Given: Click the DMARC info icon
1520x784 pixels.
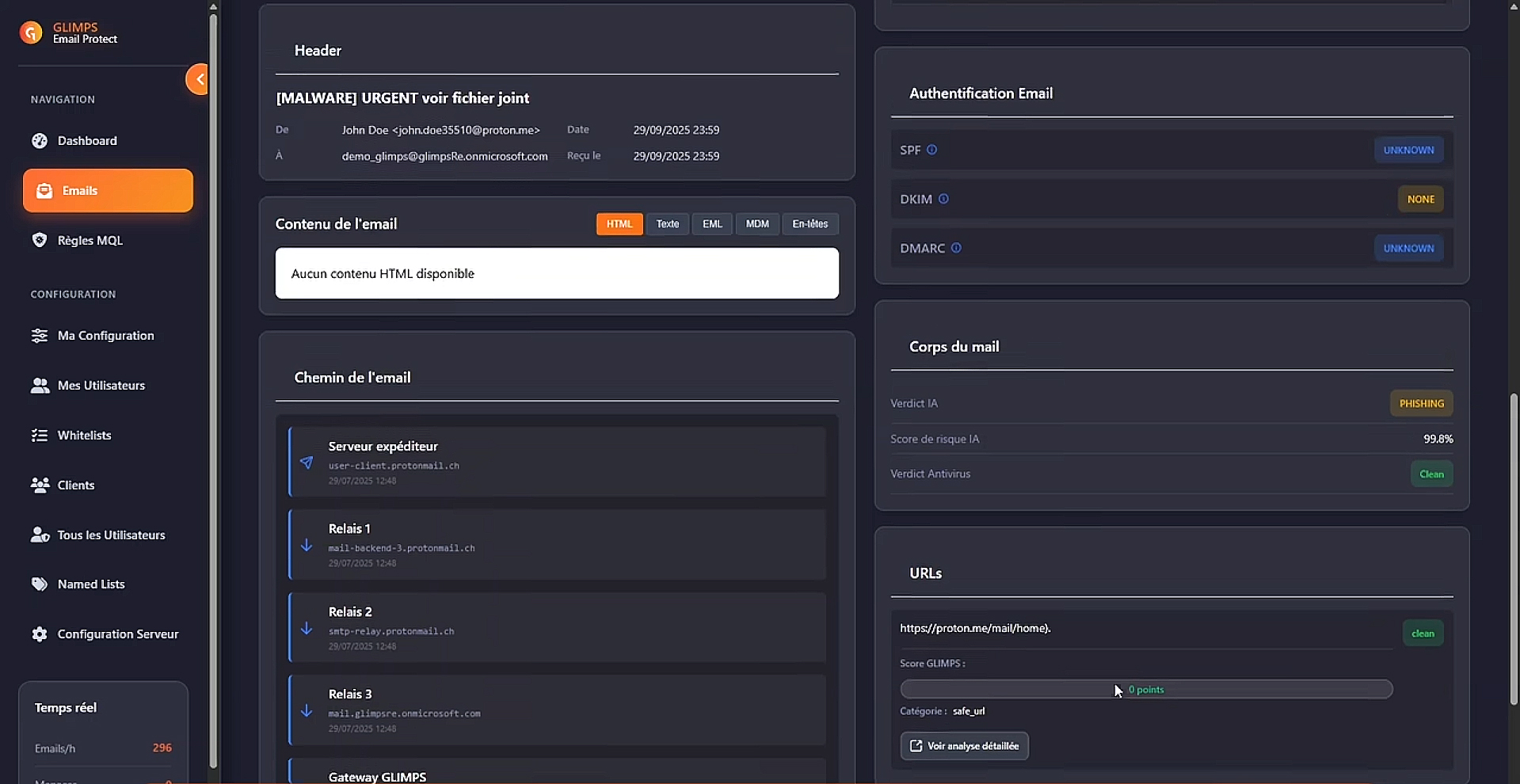Looking at the screenshot, I should click(x=956, y=248).
